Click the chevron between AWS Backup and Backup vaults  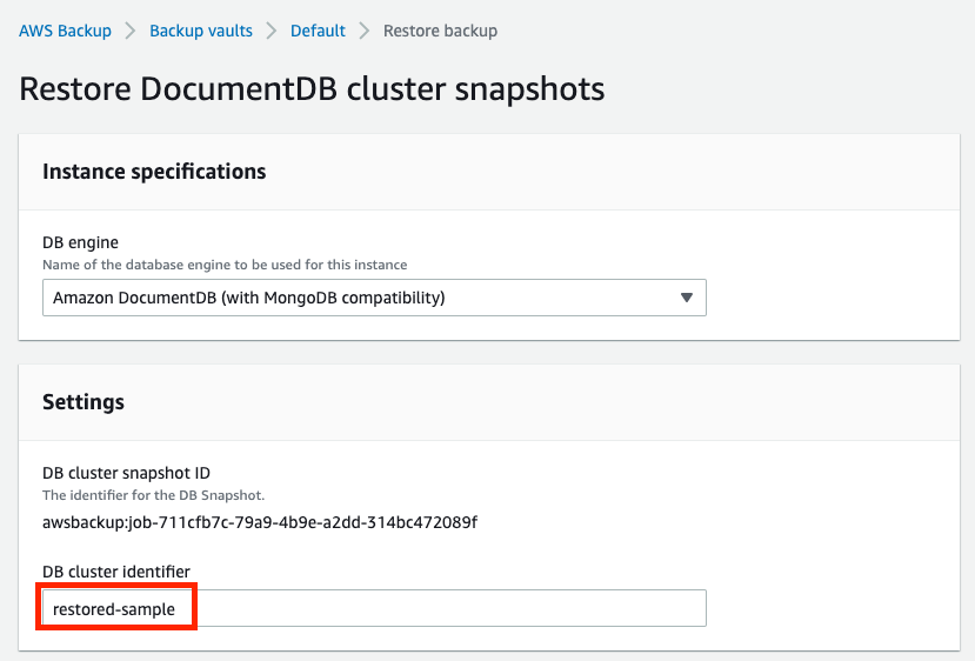tap(128, 31)
